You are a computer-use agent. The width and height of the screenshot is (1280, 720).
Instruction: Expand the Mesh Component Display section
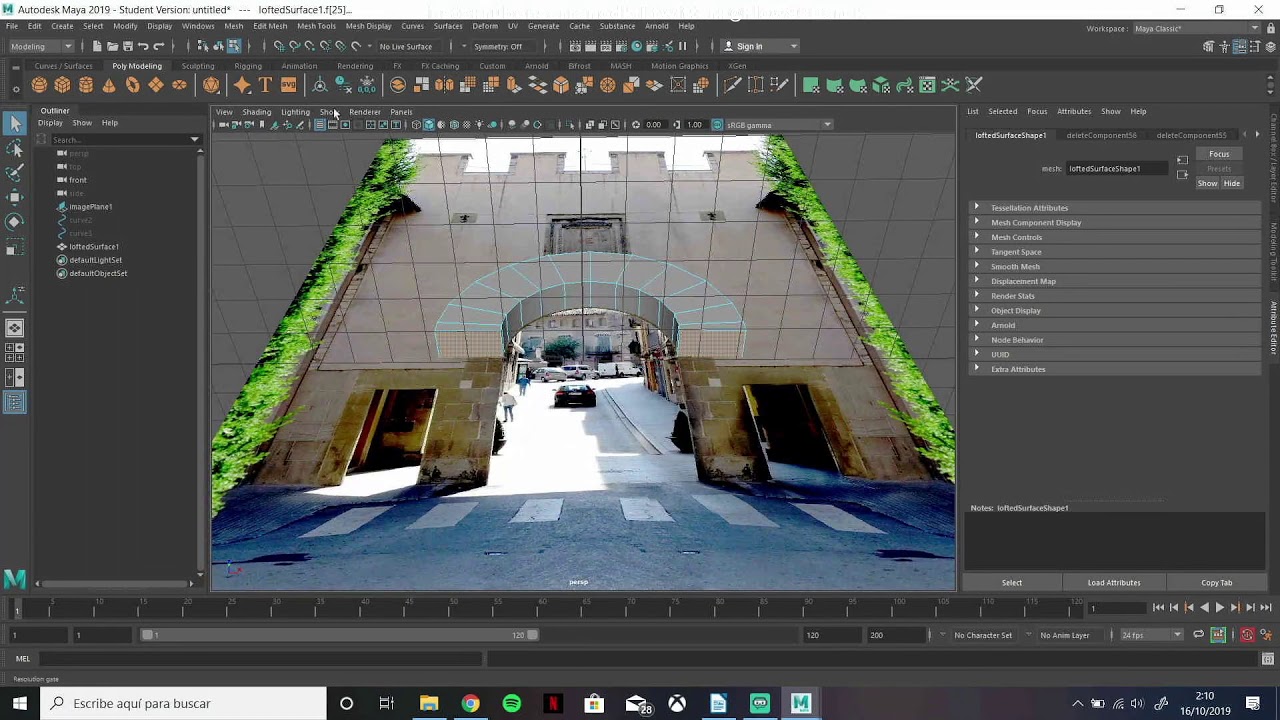(1114, 222)
